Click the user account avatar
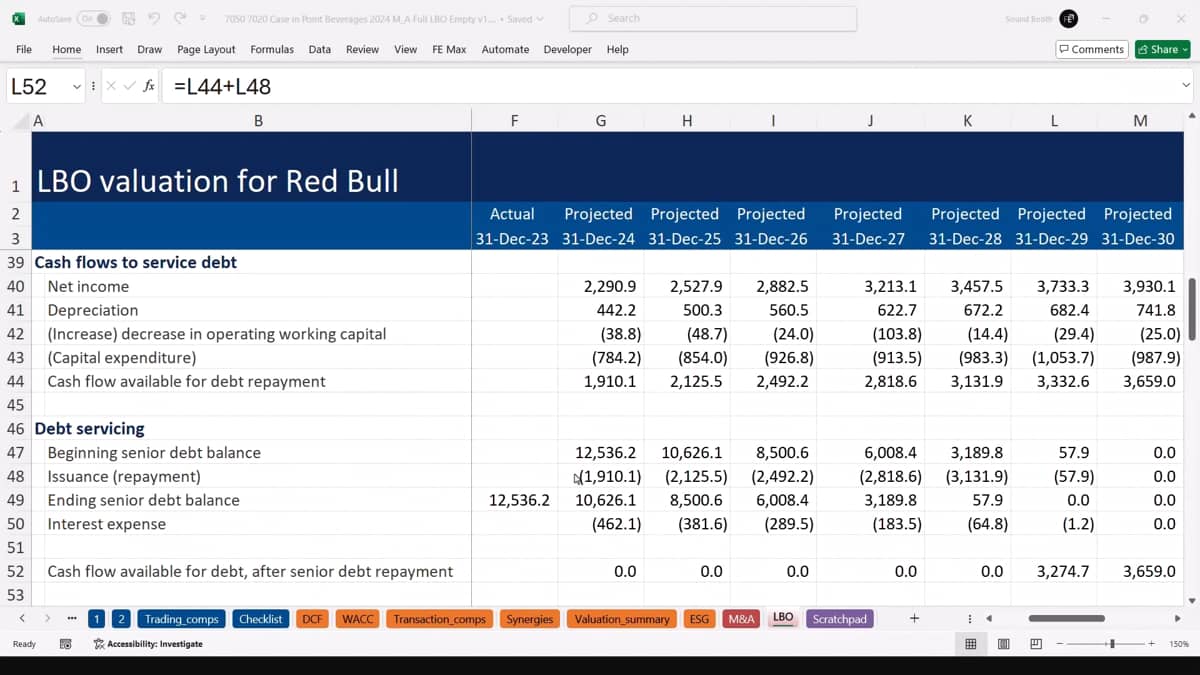The image size is (1200, 675). pos(1069,18)
